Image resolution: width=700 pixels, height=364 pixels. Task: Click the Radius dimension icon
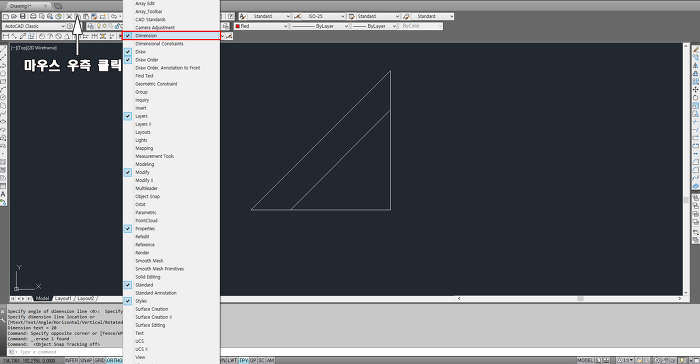point(42,36)
